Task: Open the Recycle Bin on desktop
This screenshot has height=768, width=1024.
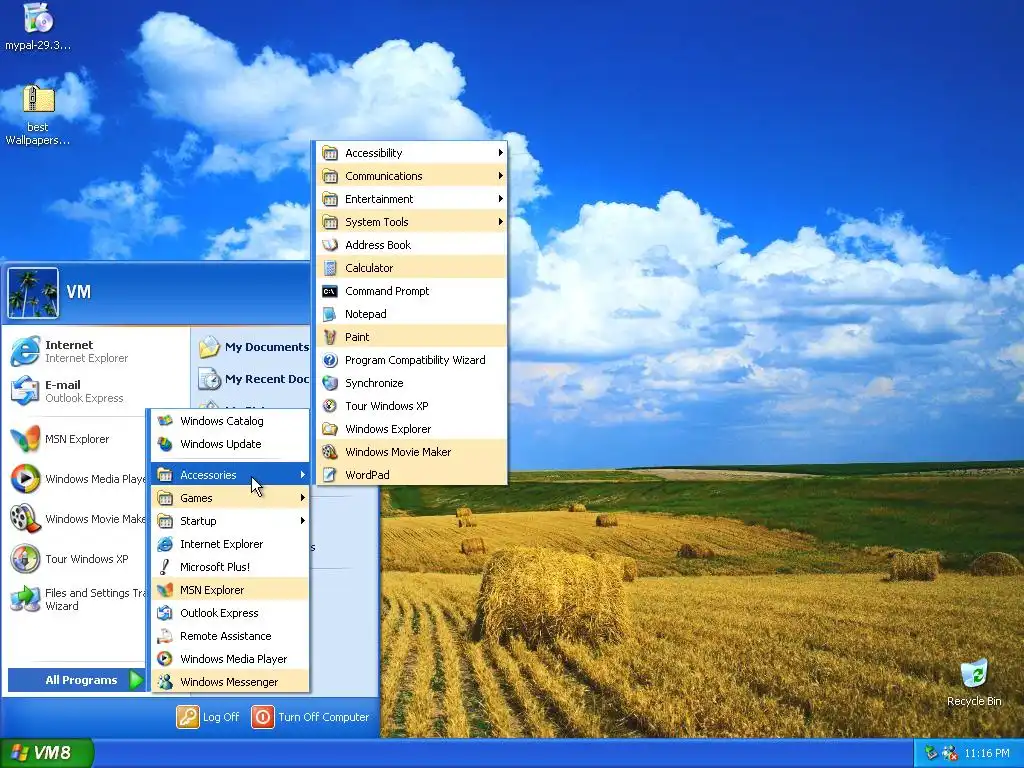Action: click(974, 682)
